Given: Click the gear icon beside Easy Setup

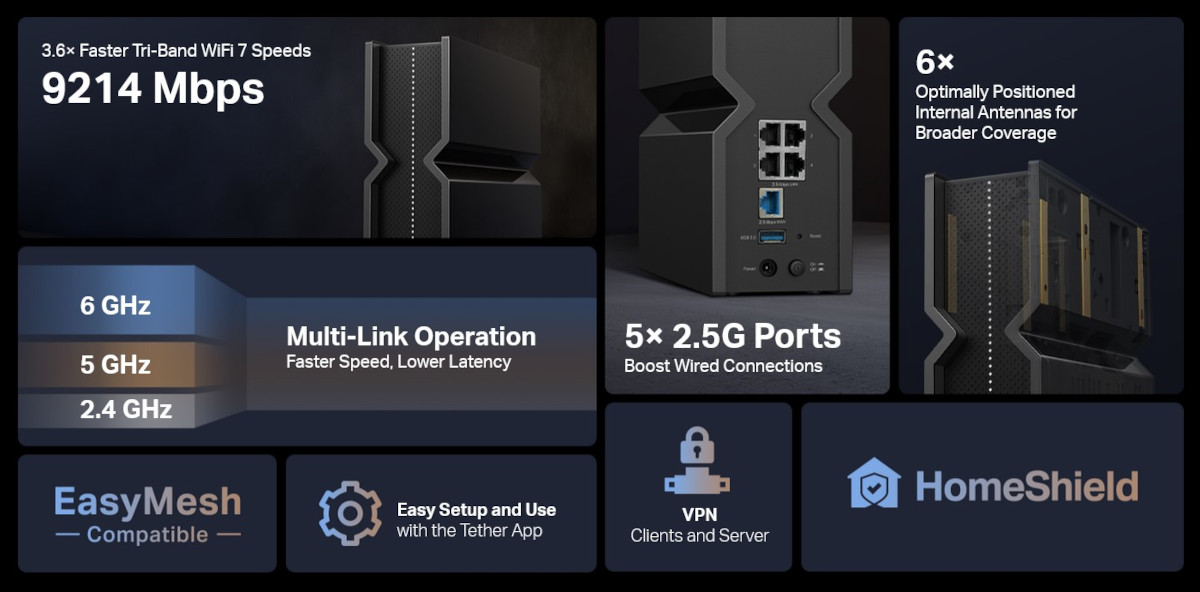Looking at the screenshot, I should (350, 513).
